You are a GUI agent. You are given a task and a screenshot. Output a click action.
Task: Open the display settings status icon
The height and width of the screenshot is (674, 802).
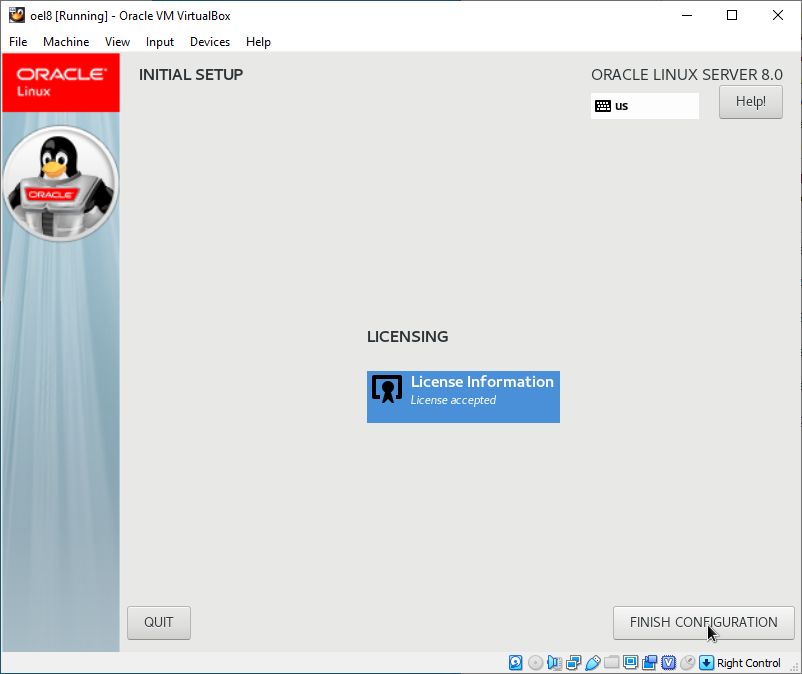631,663
